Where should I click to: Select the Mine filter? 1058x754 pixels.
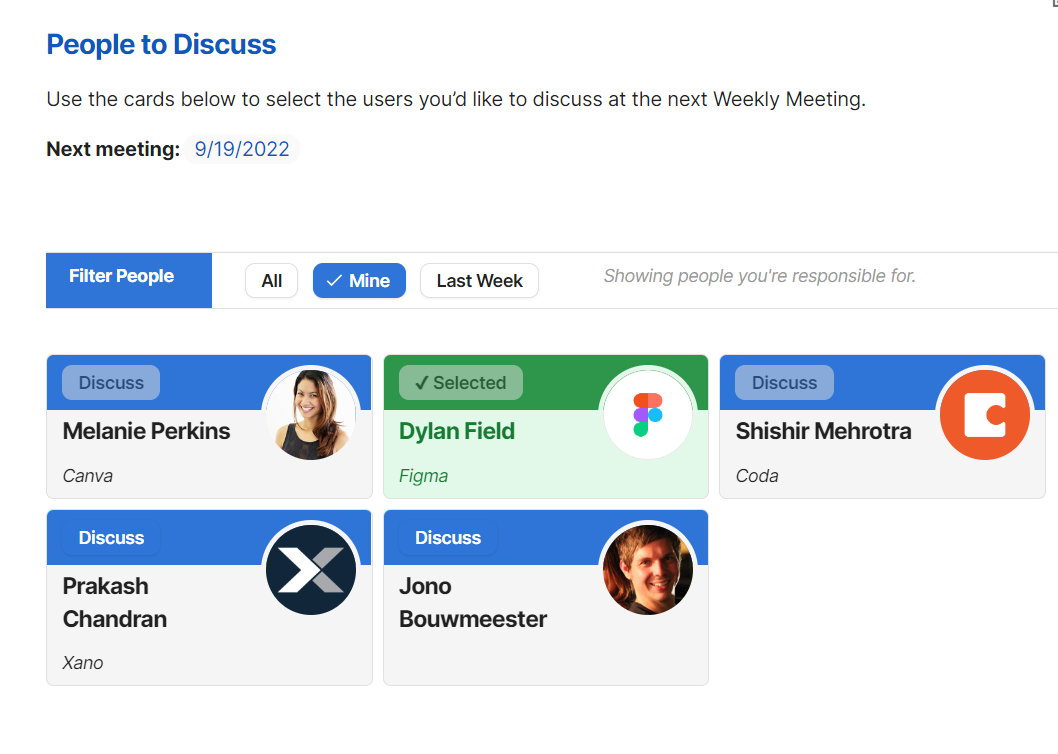coord(359,281)
